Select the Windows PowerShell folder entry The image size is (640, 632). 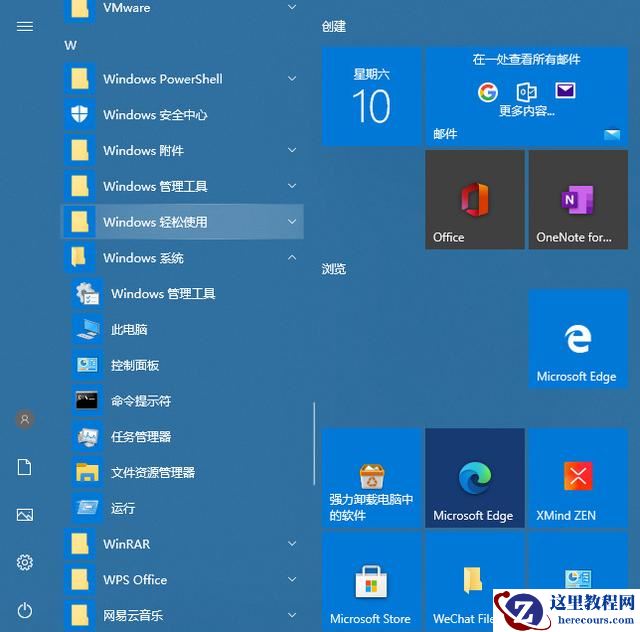(x=183, y=78)
